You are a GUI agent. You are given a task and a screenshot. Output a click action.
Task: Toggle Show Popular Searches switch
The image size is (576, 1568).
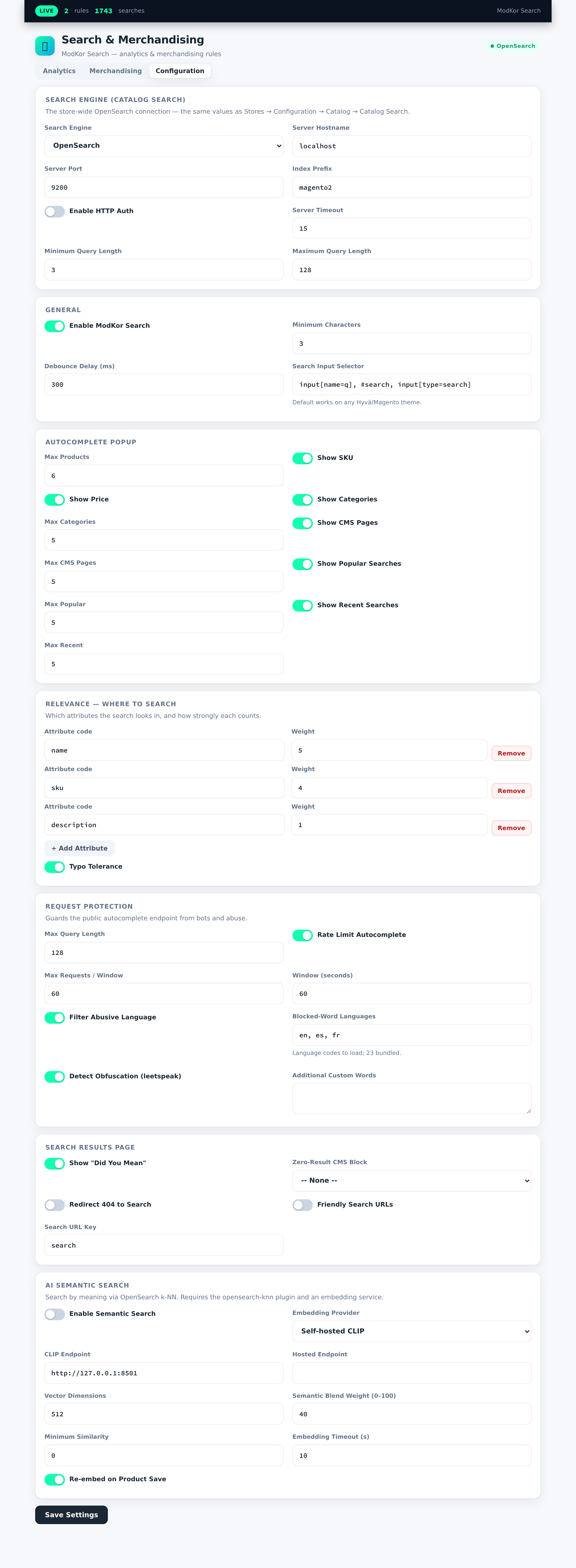coord(302,564)
